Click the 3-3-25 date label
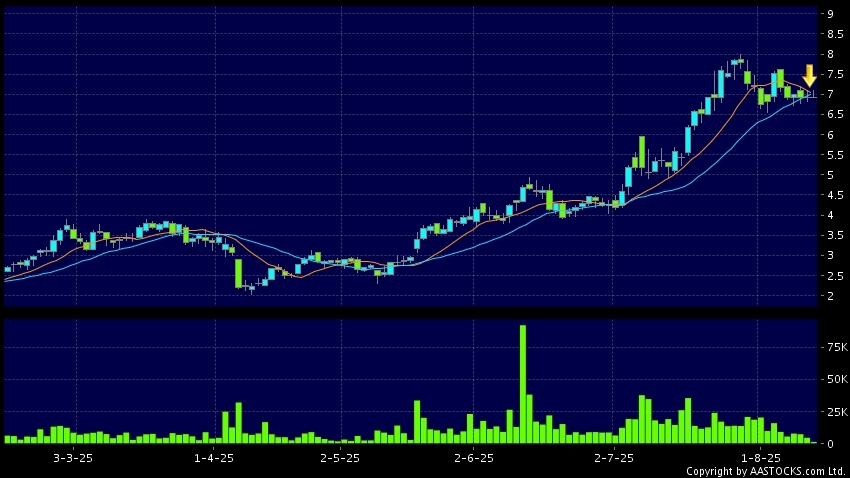The image size is (850, 478). pyautogui.click(x=73, y=458)
